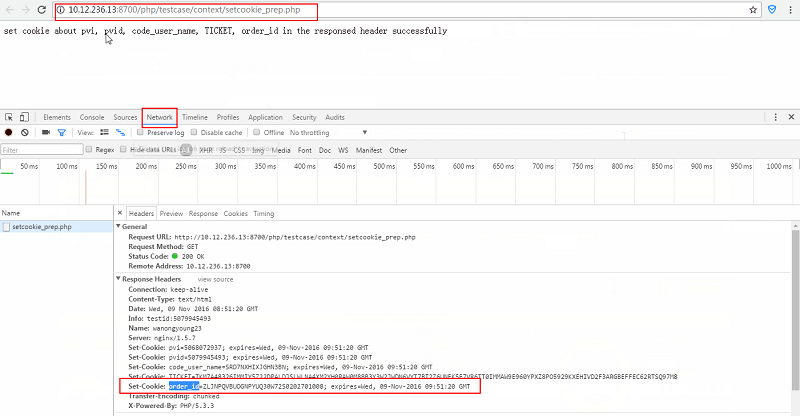Image resolution: width=800 pixels, height=416 pixels.
Task: Toggle the overview waterfall view icon
Action: pyautogui.click(x=120, y=133)
